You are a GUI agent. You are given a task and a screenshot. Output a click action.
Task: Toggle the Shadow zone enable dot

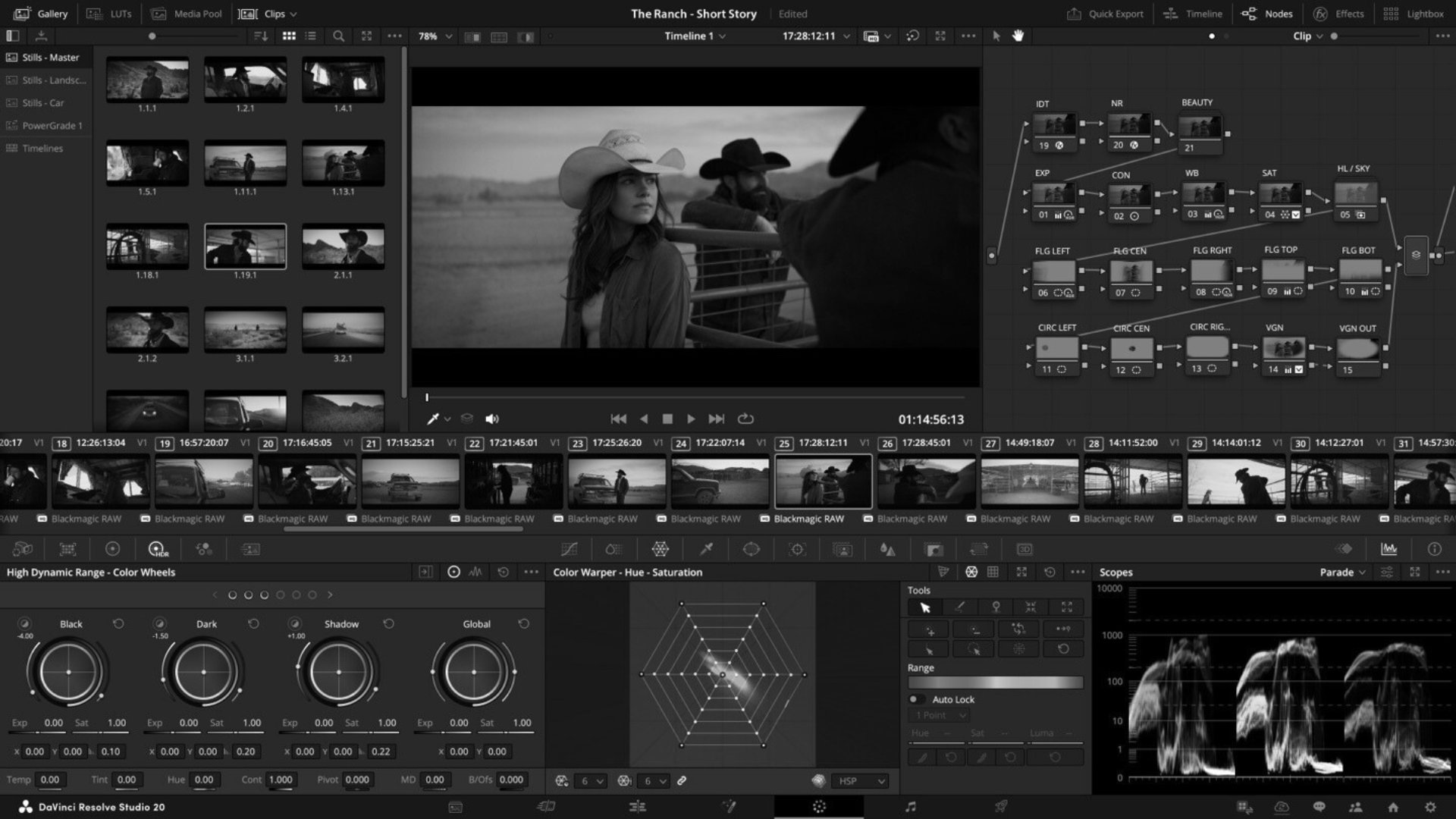point(294,623)
